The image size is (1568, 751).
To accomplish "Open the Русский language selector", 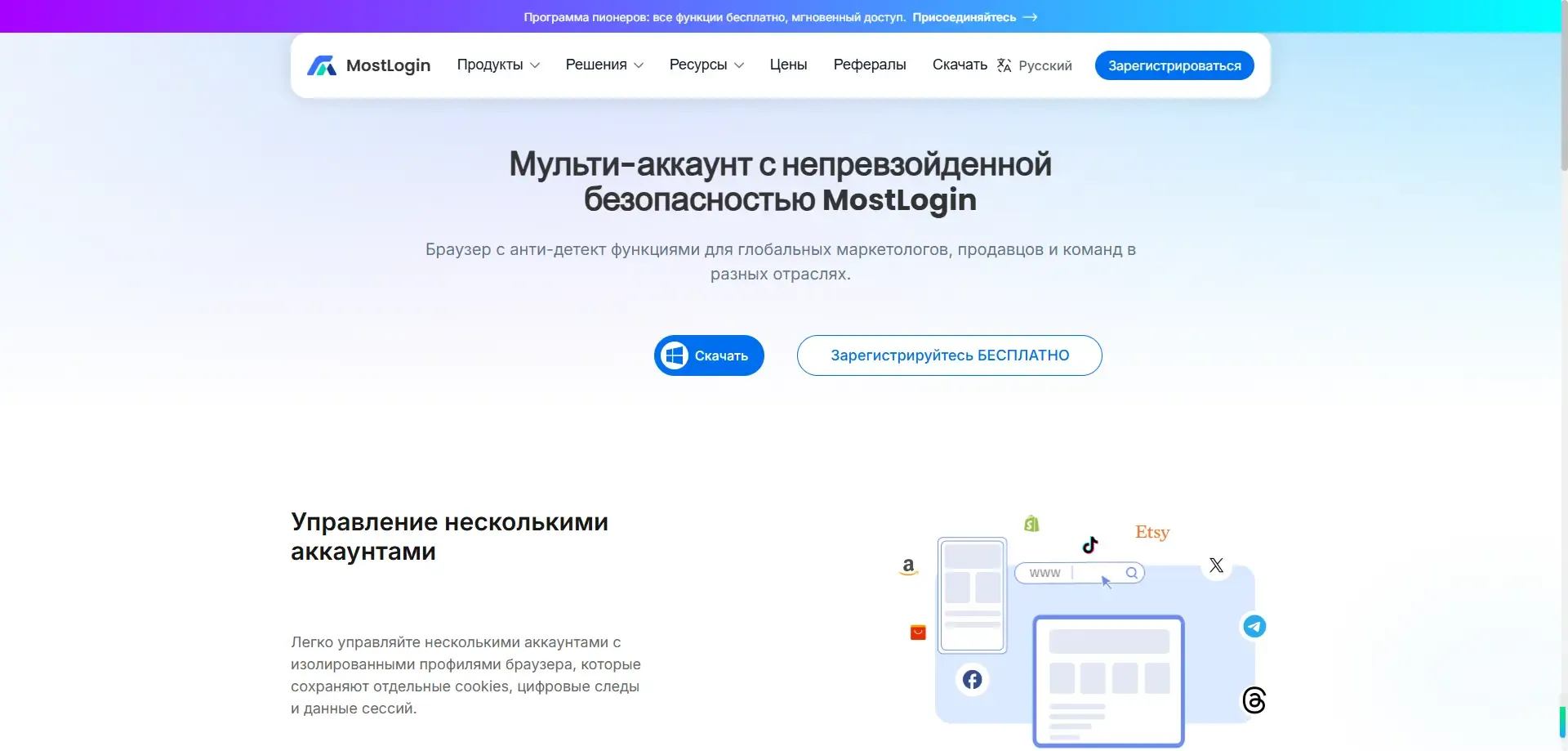I will pos(1035,65).
